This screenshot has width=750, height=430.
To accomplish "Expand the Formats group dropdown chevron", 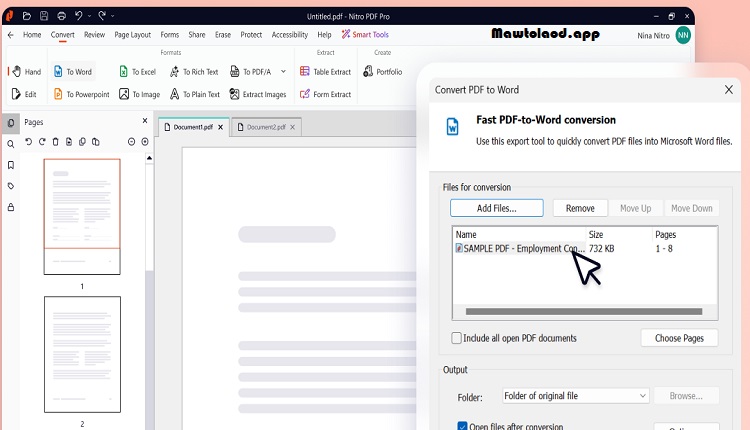I will [x=283, y=72].
